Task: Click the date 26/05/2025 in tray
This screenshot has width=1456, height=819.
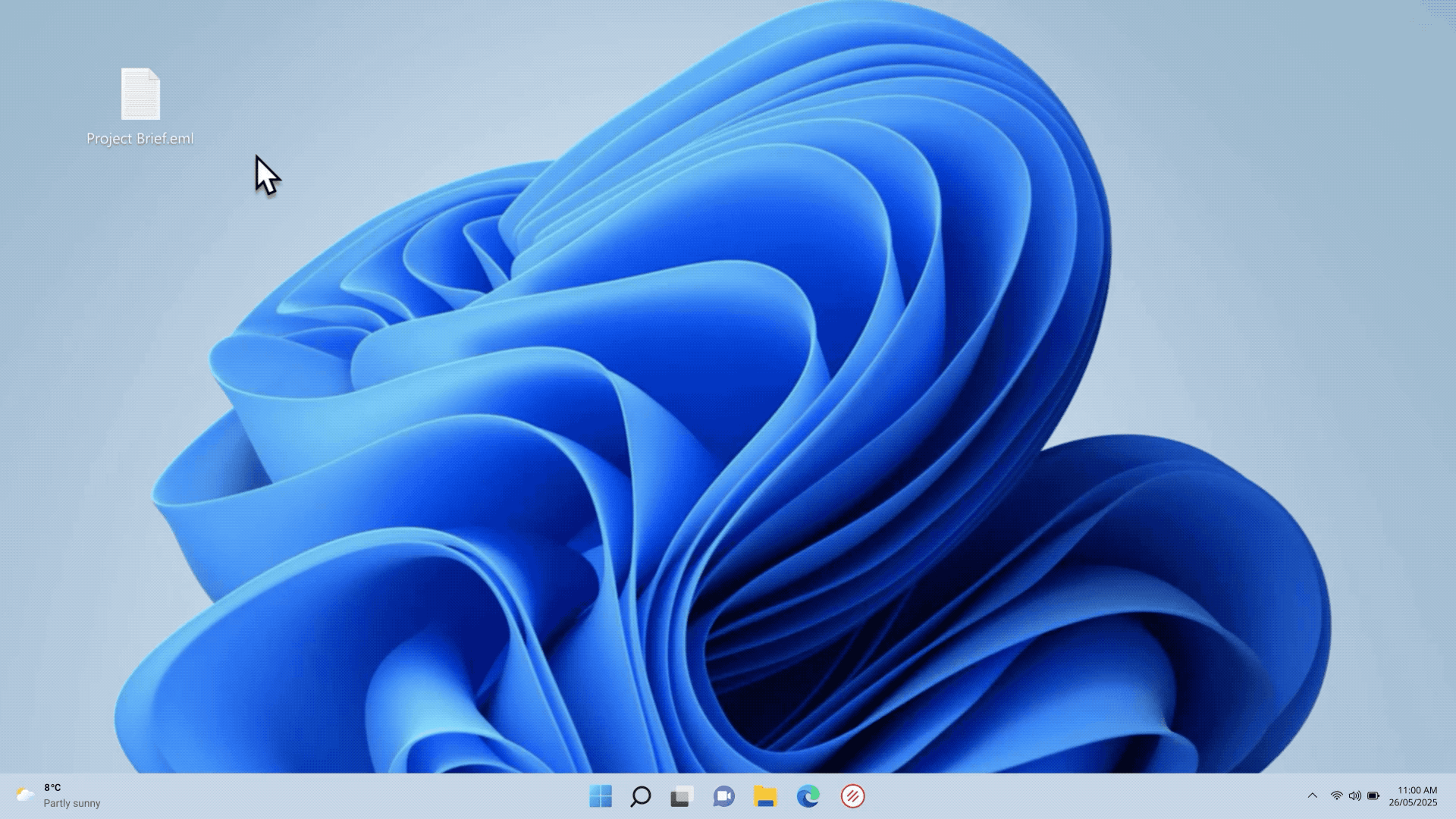Action: click(1413, 802)
